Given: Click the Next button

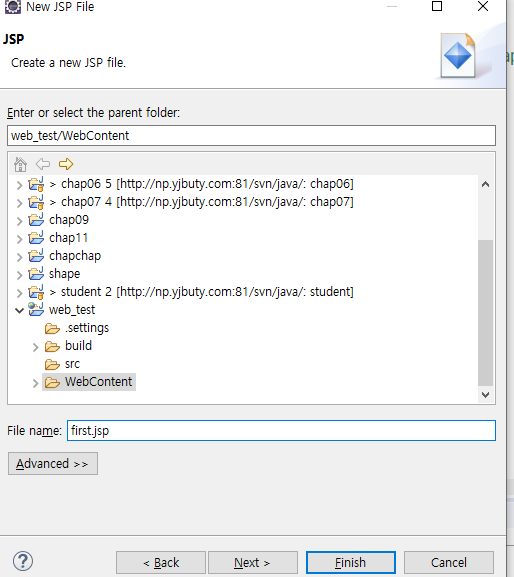Looking at the screenshot, I should pos(253,562).
